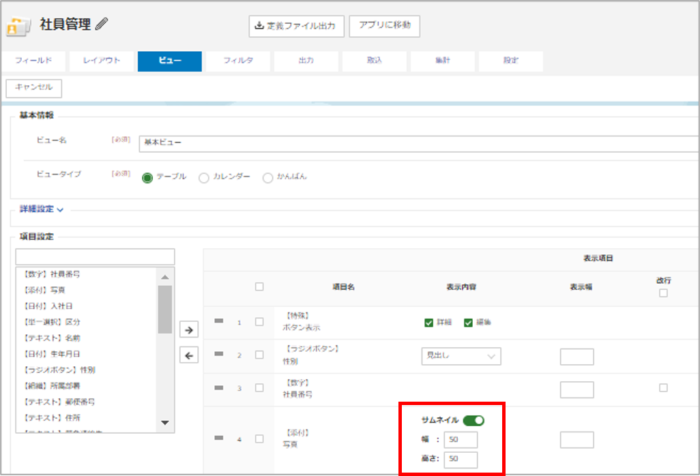Viewport: 700px width, 476px height.
Task: Grab the drag handle of row 2 性別
Action: click(219, 354)
